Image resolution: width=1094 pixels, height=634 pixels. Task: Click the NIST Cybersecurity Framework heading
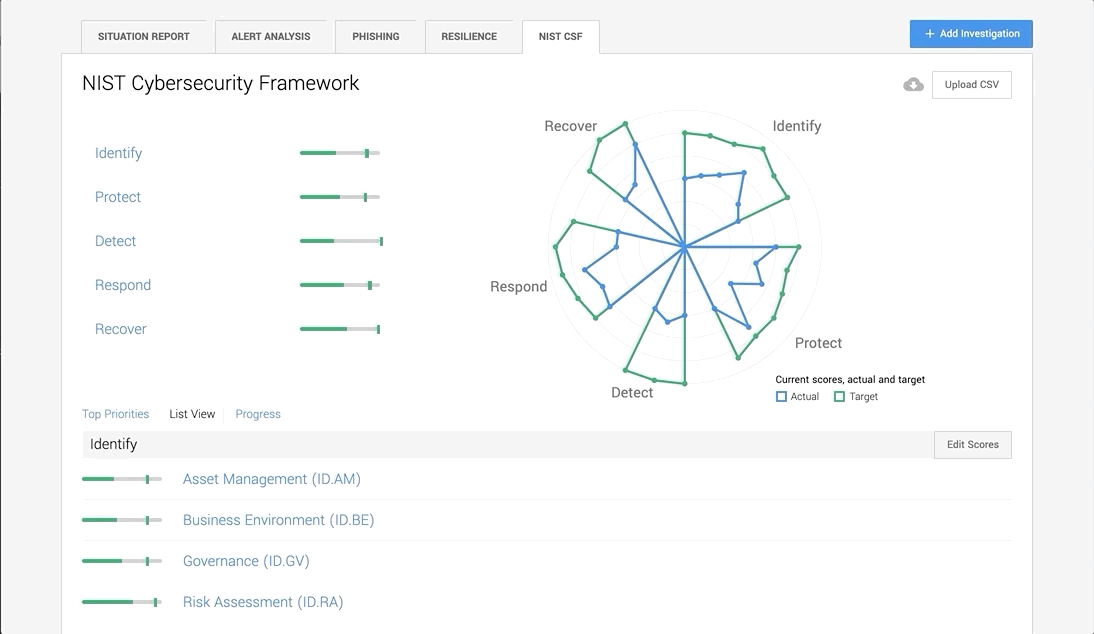pos(220,83)
